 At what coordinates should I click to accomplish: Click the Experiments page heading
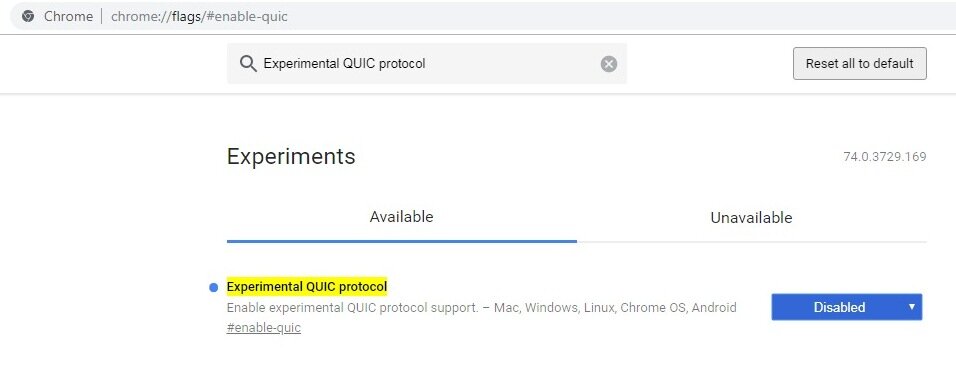click(x=291, y=157)
